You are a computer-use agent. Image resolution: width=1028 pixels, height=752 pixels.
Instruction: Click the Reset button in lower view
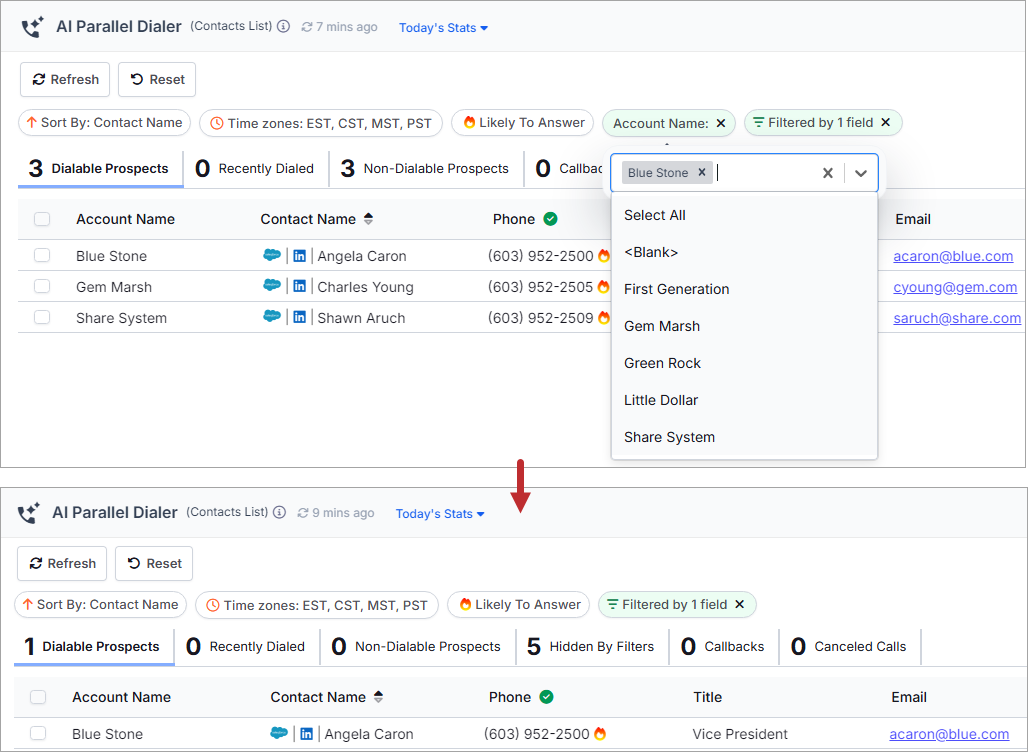click(x=154, y=563)
